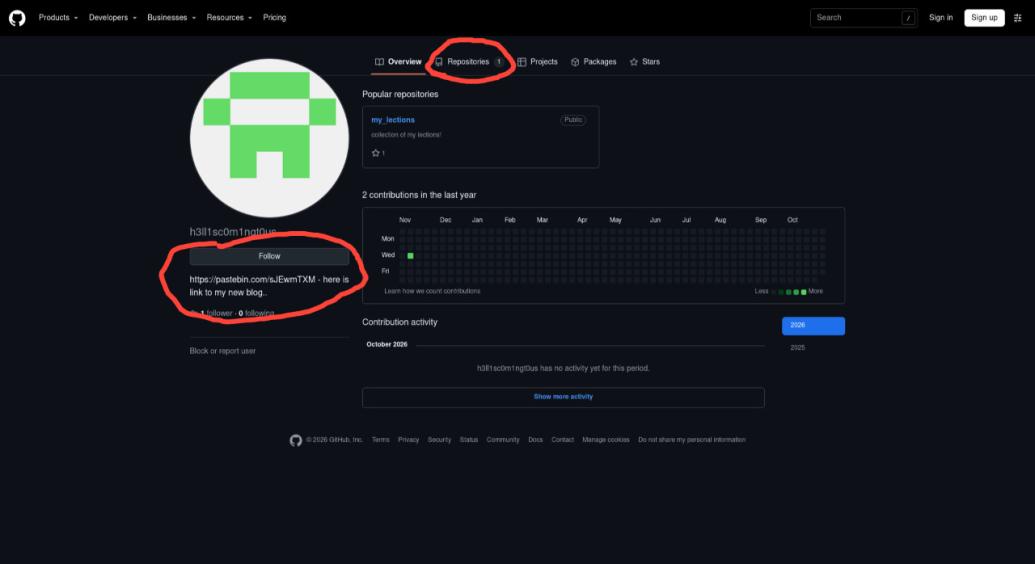Viewport: 1035px width, 564px height.
Task: Click the username h3ll1sc0m1ngt0us under avatar
Action: [233, 232]
